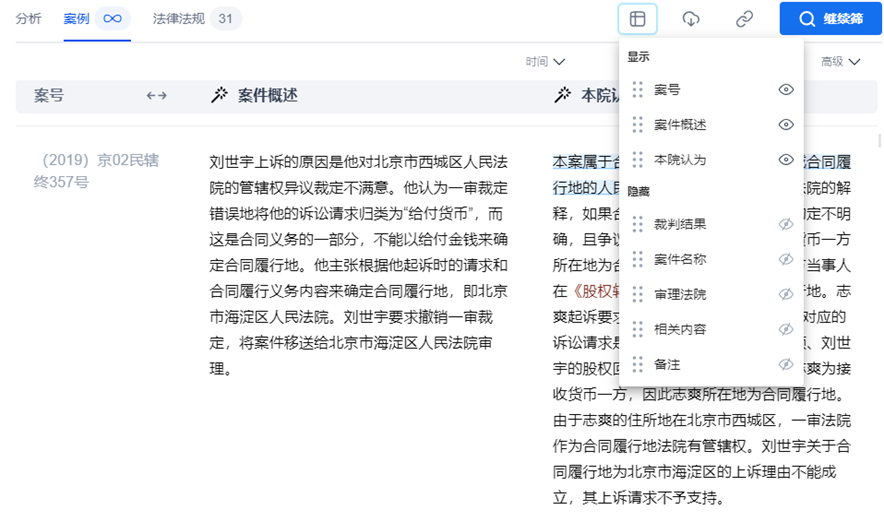Show the 备注 column via eye icon

click(x=786, y=364)
